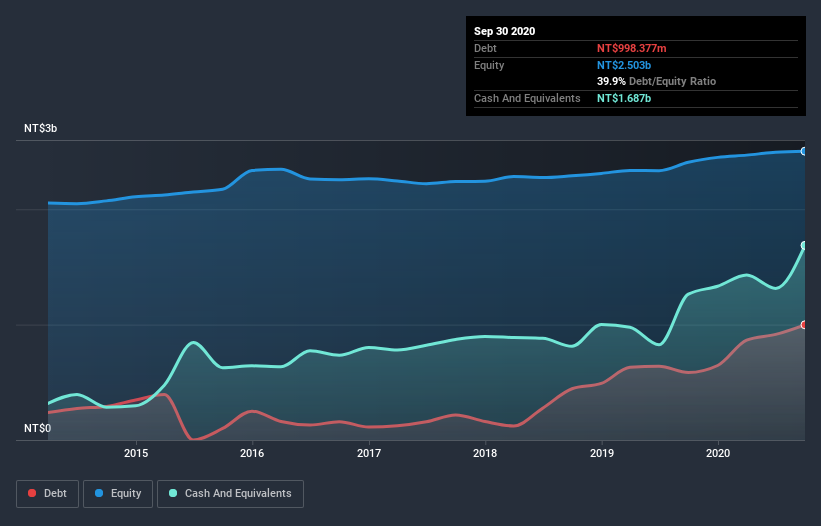The height and width of the screenshot is (526, 821).
Task: Click the Debt label in the tooltip
Action: tap(485, 48)
